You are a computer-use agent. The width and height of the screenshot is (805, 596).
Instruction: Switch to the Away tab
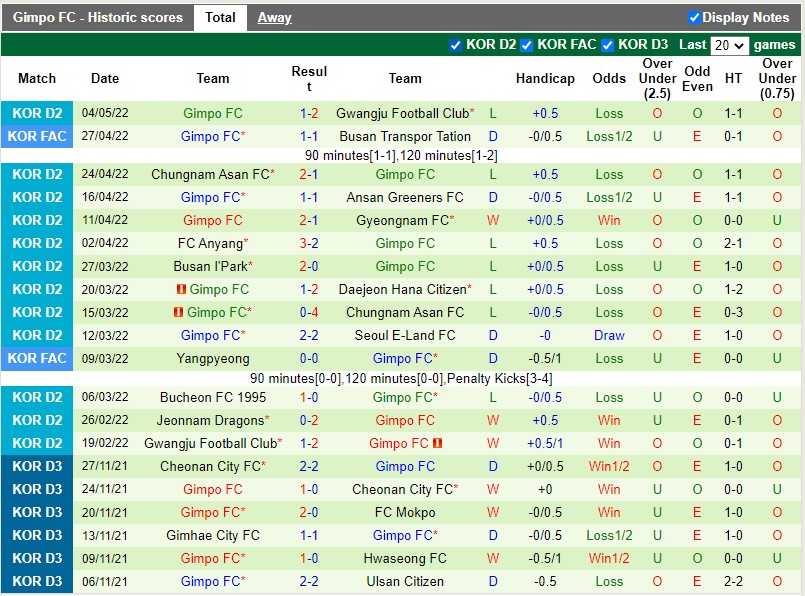tap(274, 17)
